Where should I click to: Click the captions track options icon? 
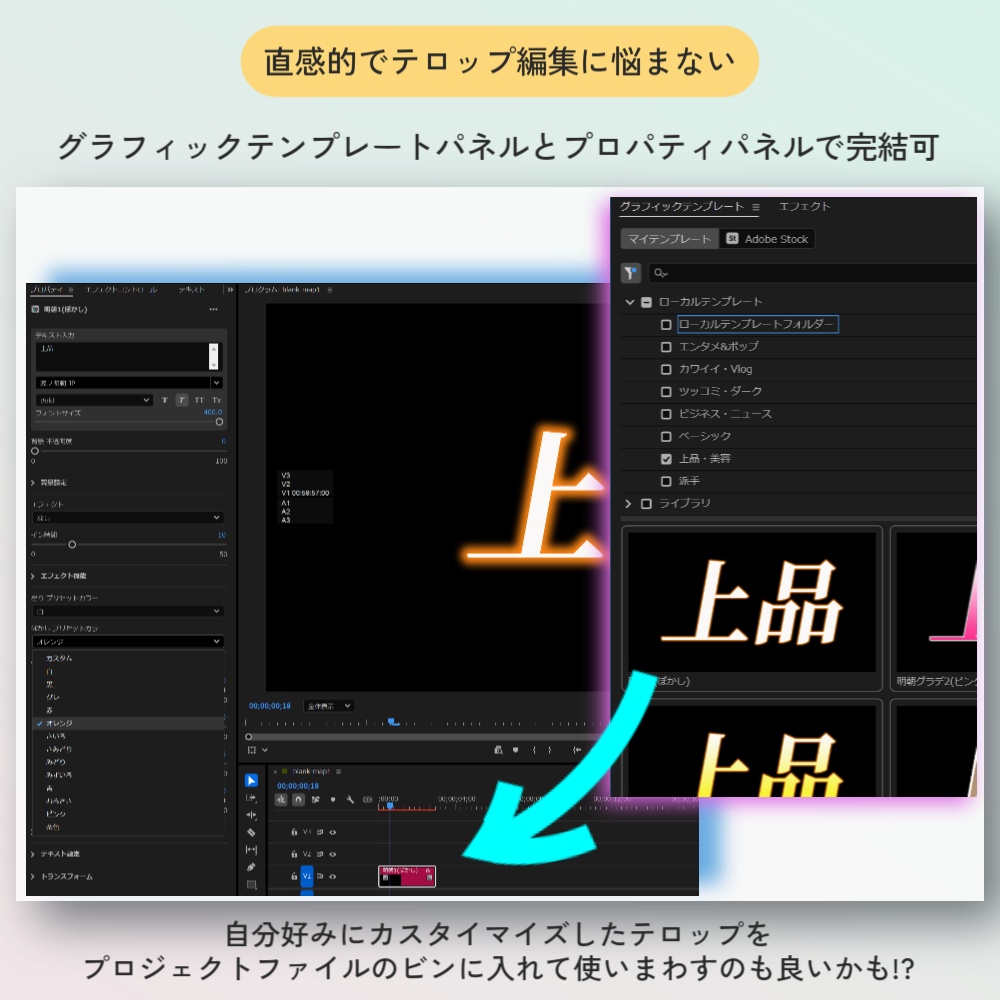[367, 800]
